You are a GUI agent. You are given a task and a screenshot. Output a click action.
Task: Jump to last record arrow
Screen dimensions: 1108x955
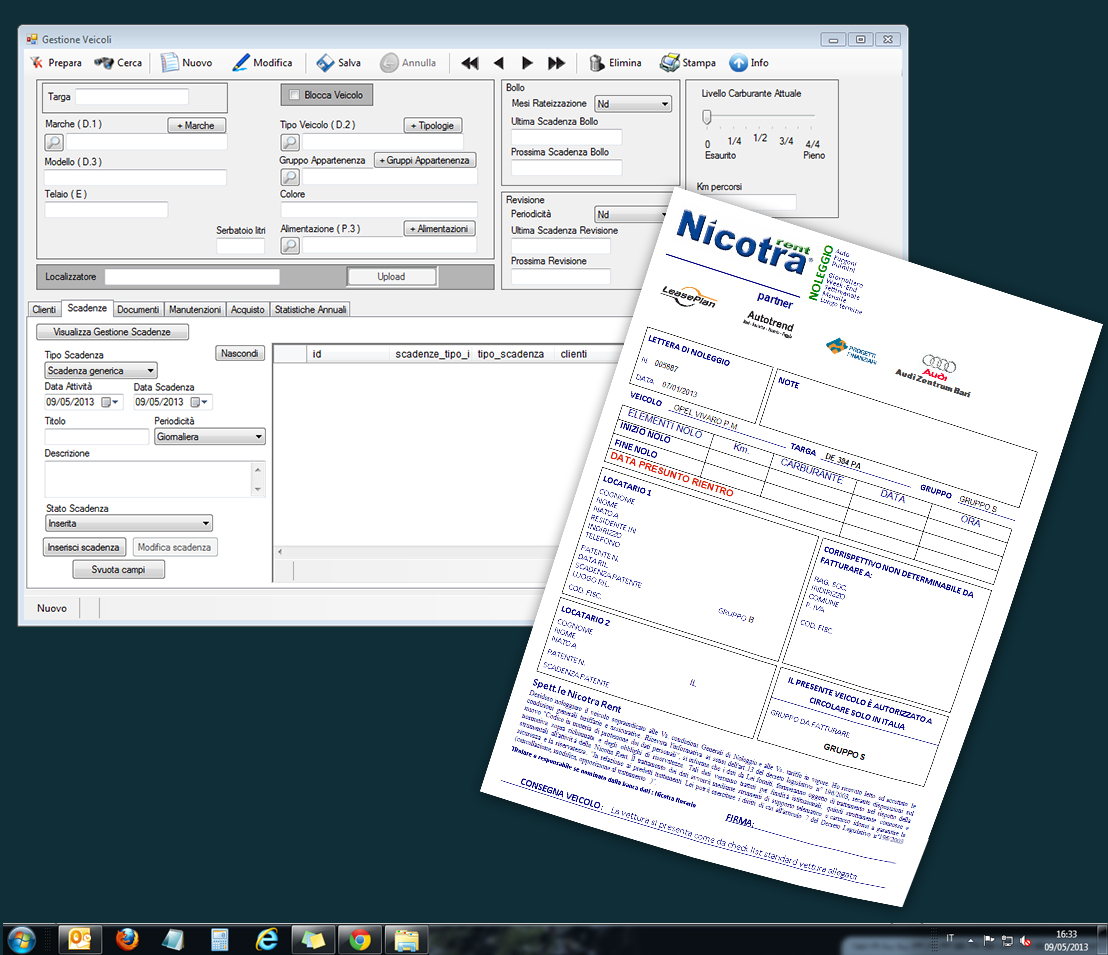coord(557,63)
